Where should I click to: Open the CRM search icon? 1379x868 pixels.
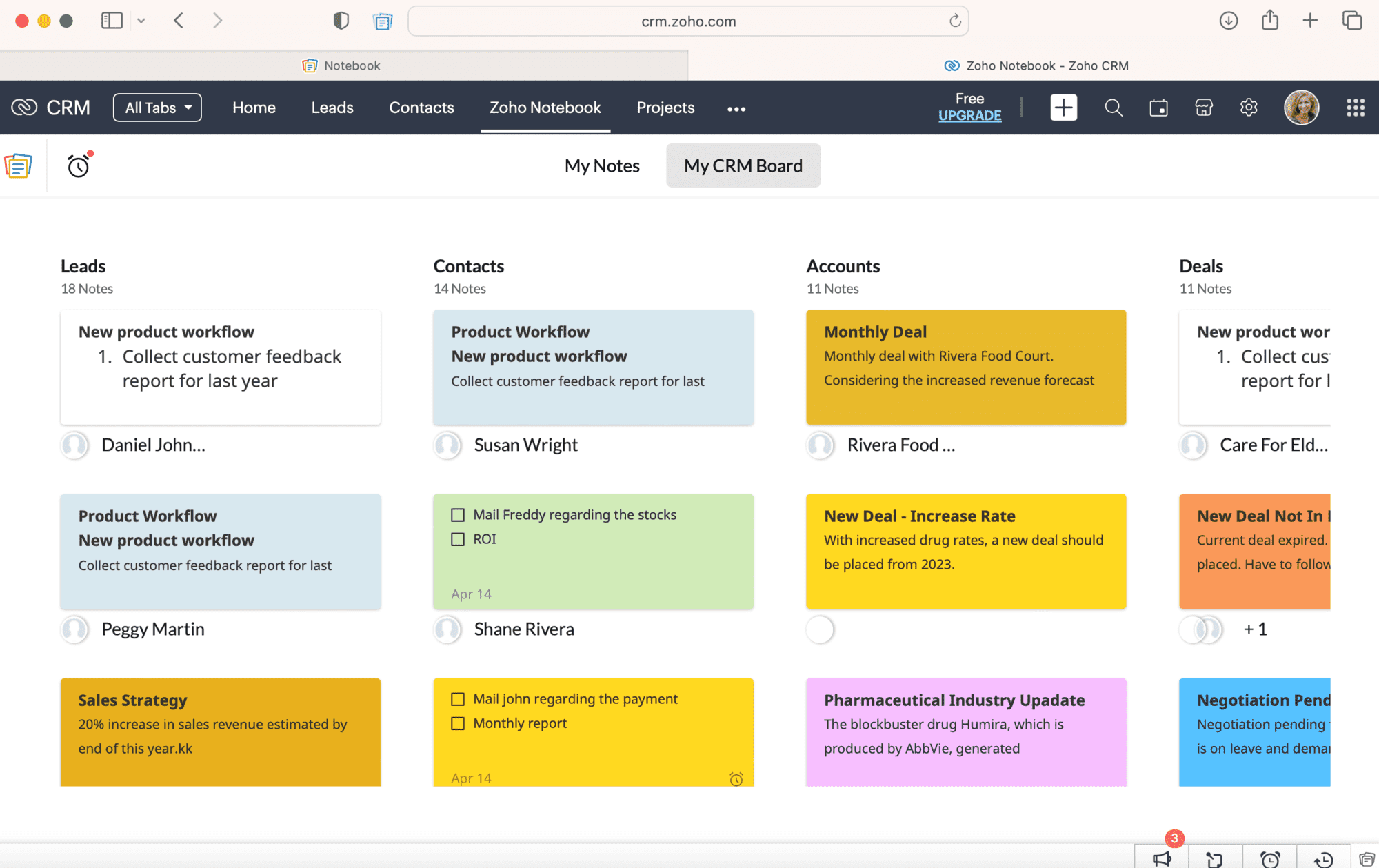(x=1113, y=108)
